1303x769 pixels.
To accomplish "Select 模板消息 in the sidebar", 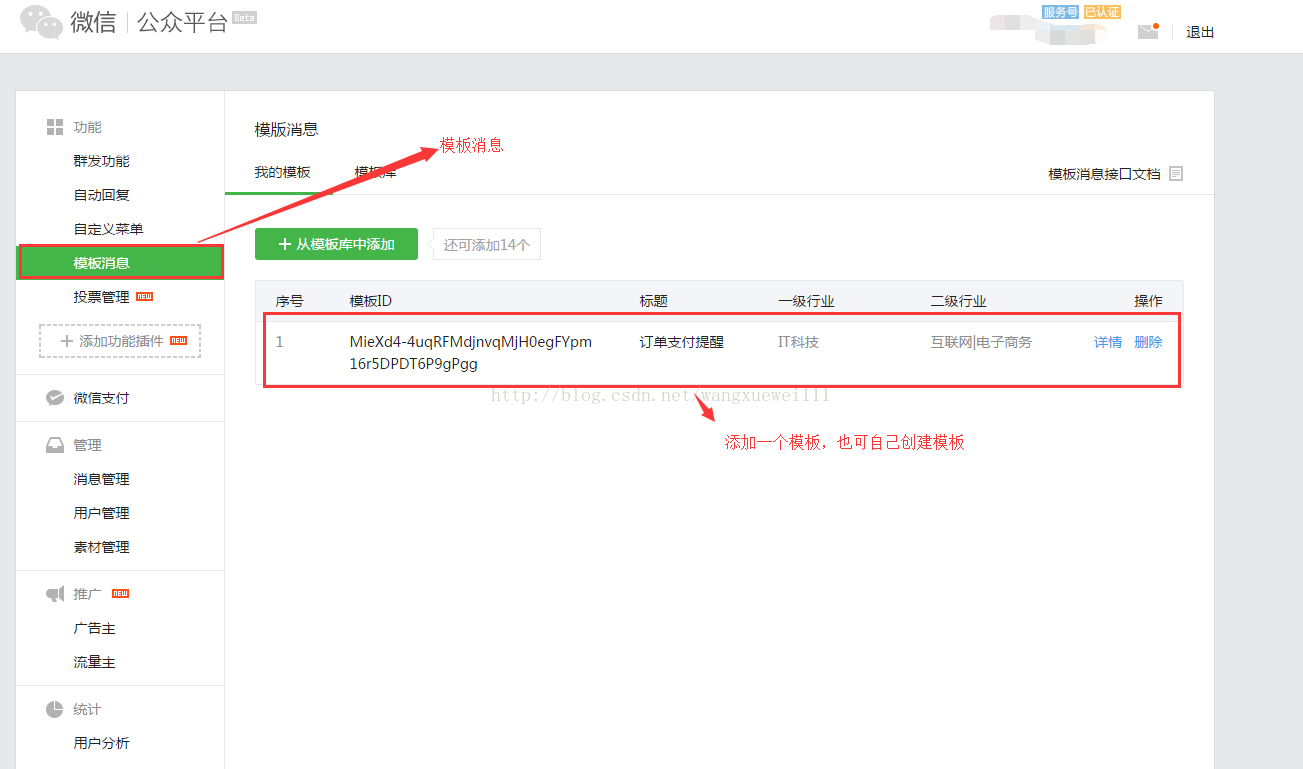I will point(121,263).
